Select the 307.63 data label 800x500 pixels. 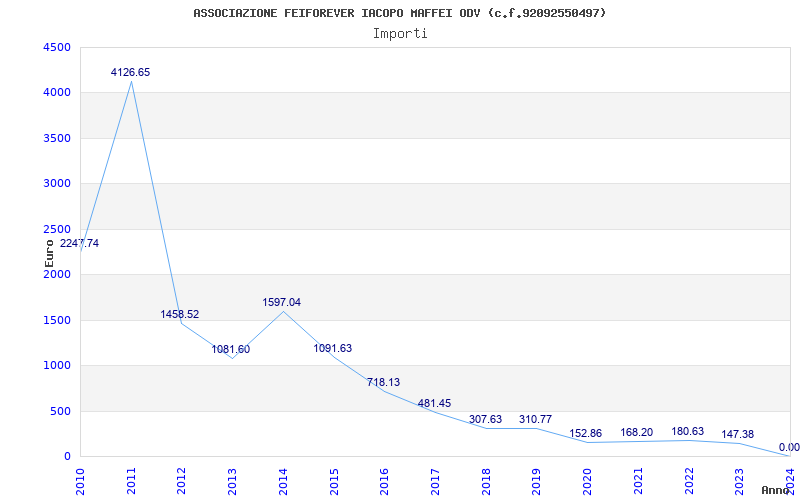(485, 419)
